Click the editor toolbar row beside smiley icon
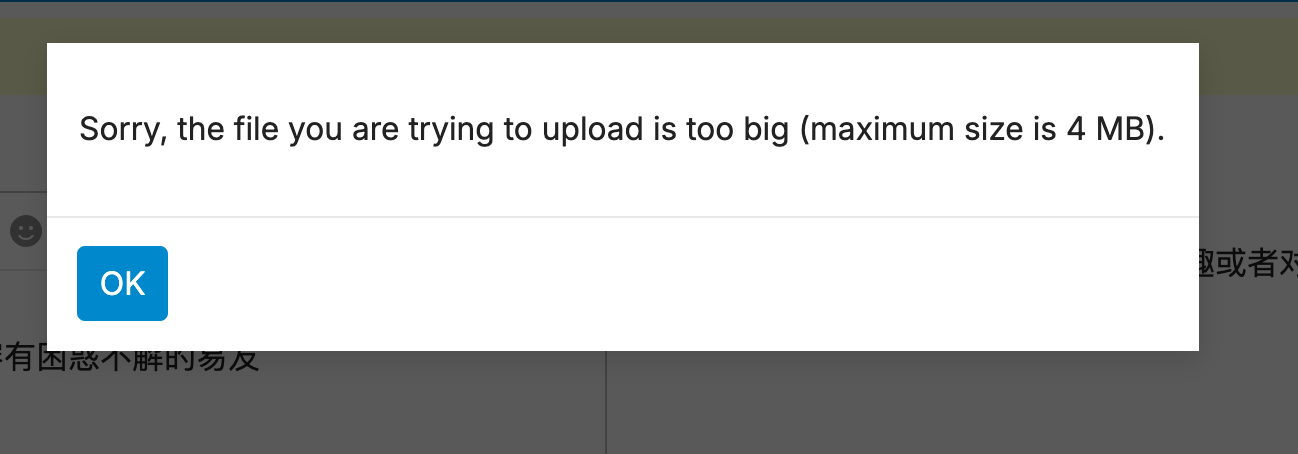 pos(23,231)
